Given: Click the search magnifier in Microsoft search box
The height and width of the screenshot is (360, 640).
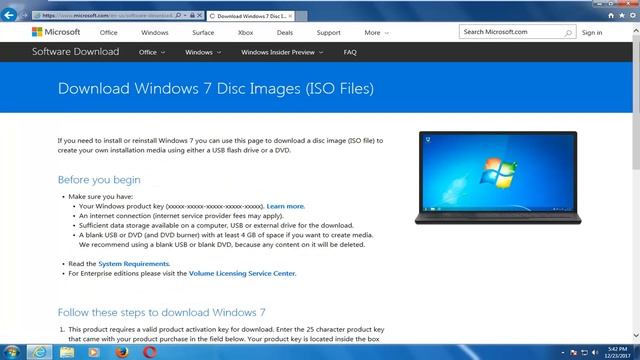Looking at the screenshot, I should click(568, 33).
